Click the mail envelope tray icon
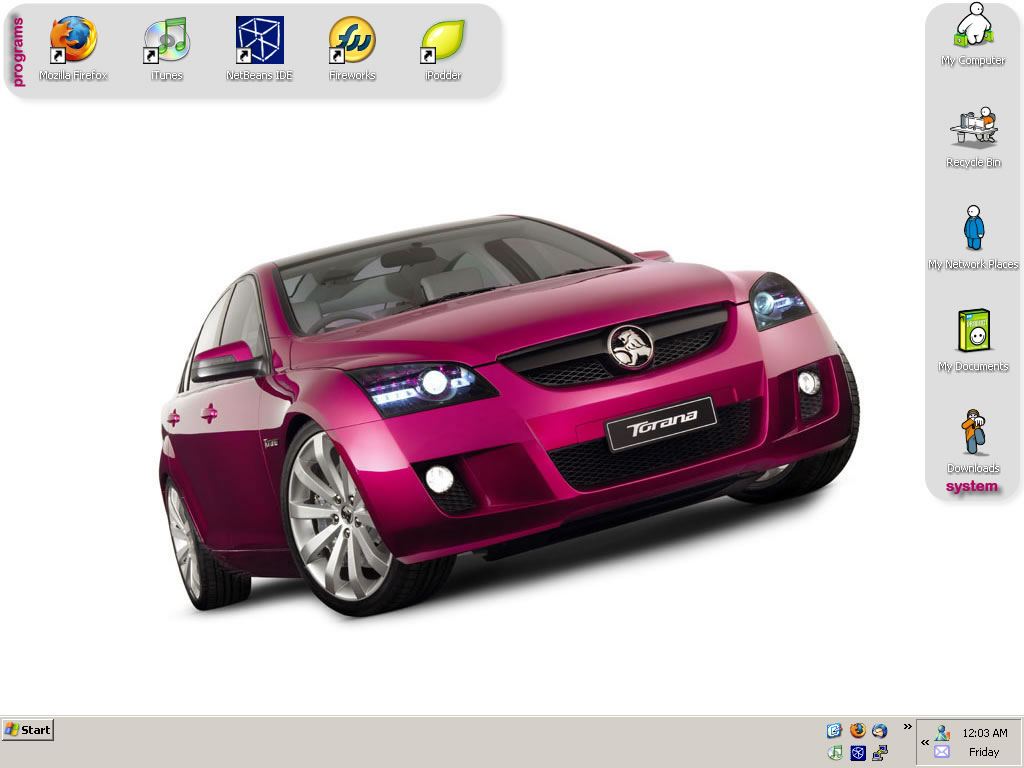 click(x=942, y=752)
